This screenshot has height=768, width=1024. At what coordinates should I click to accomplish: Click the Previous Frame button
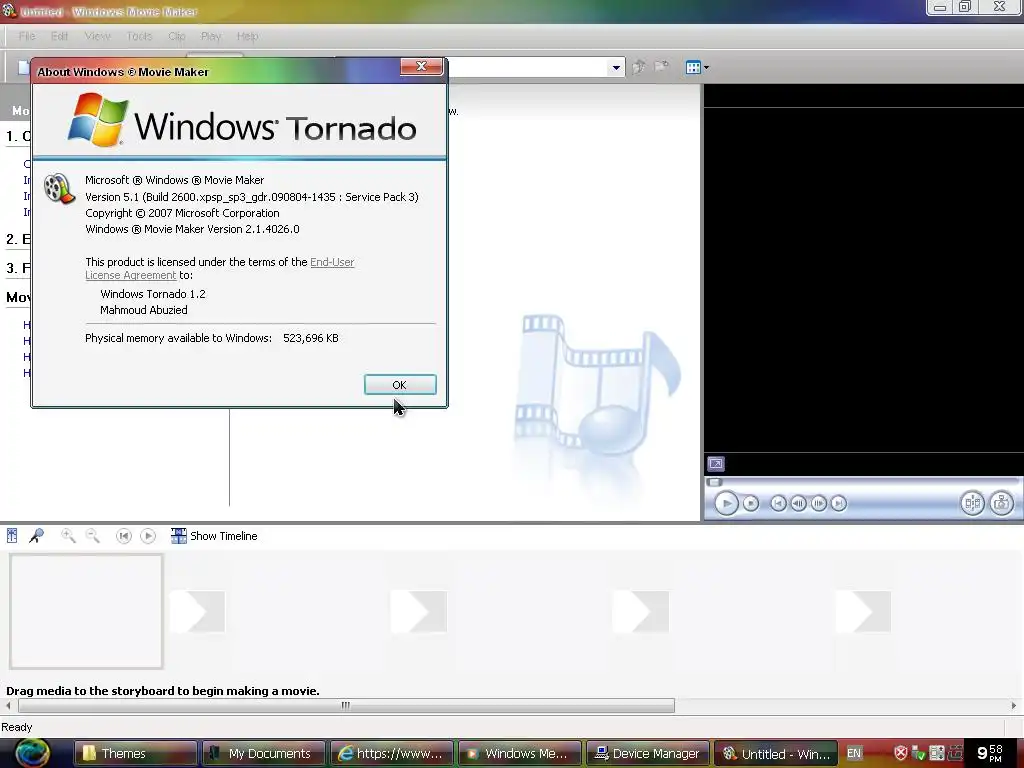coord(798,504)
